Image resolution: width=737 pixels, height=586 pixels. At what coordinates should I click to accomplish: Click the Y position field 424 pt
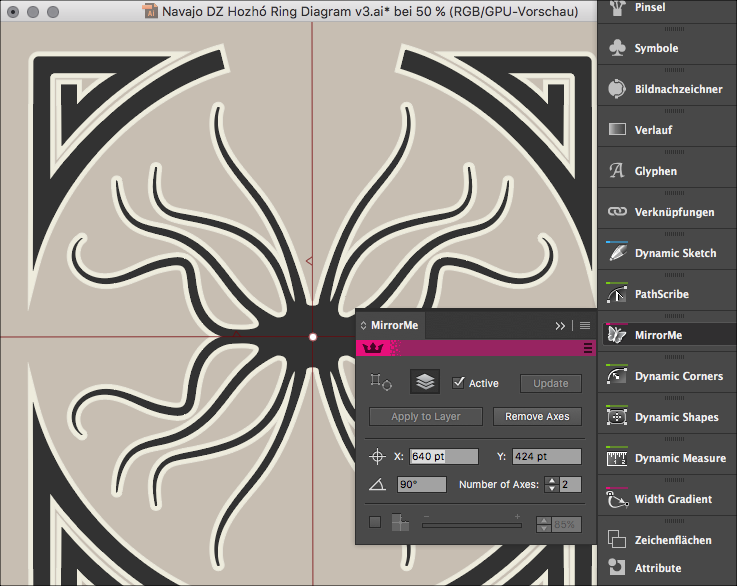547,456
